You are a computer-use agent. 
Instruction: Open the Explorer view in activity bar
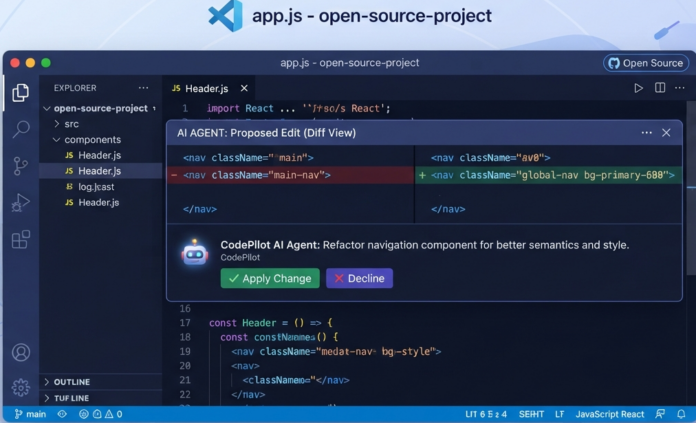[20, 93]
